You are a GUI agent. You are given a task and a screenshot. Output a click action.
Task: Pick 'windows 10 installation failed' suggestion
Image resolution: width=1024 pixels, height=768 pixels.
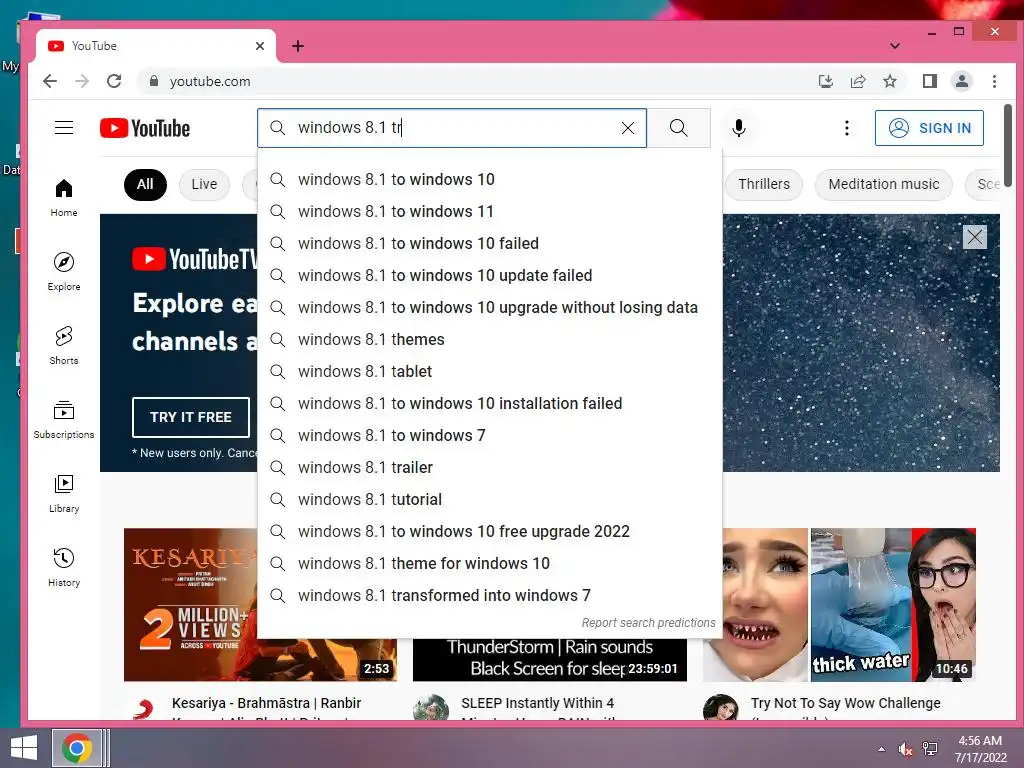click(x=490, y=404)
